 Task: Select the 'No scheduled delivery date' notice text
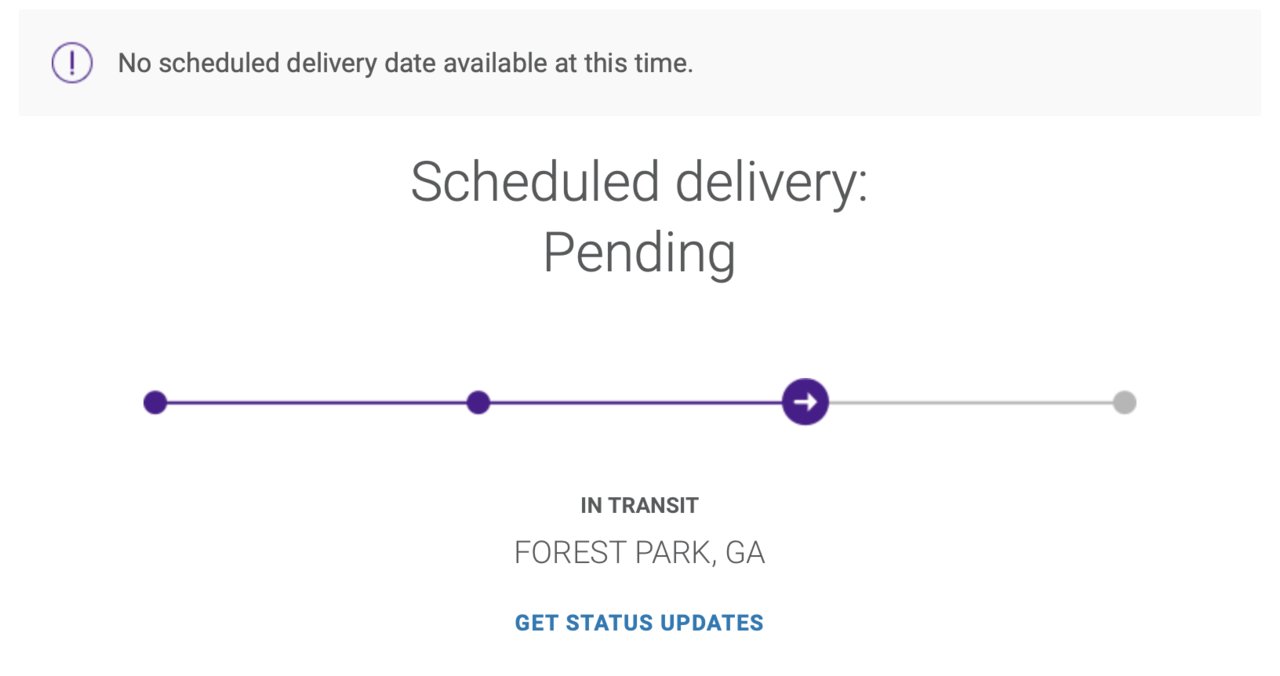click(405, 64)
